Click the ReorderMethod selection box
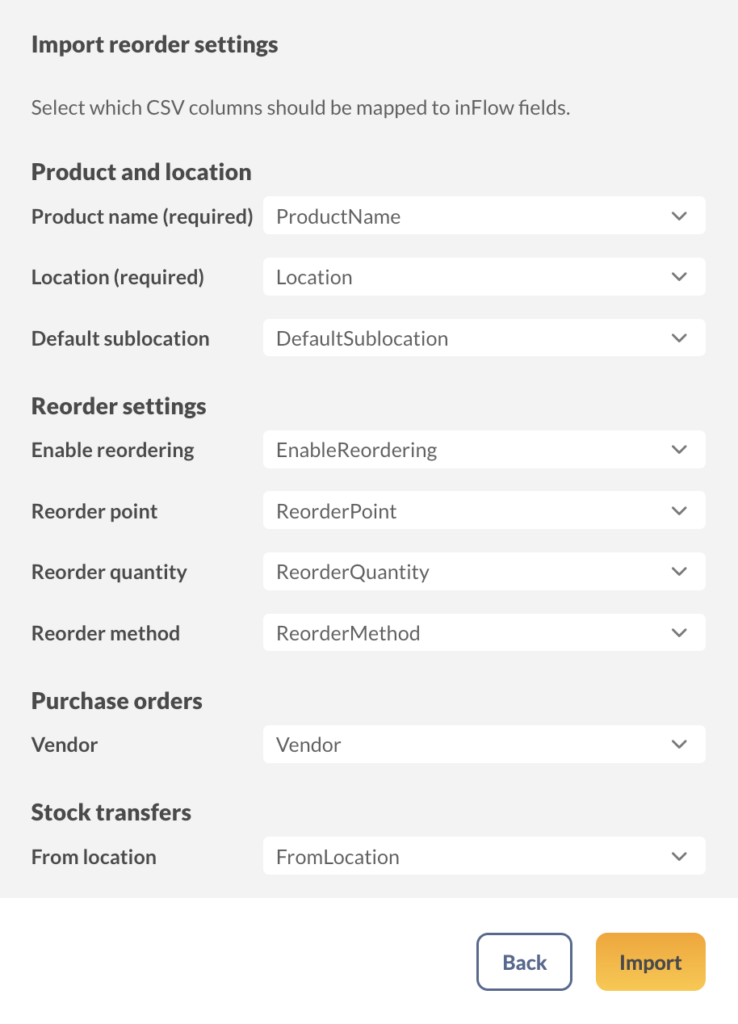 pos(484,632)
